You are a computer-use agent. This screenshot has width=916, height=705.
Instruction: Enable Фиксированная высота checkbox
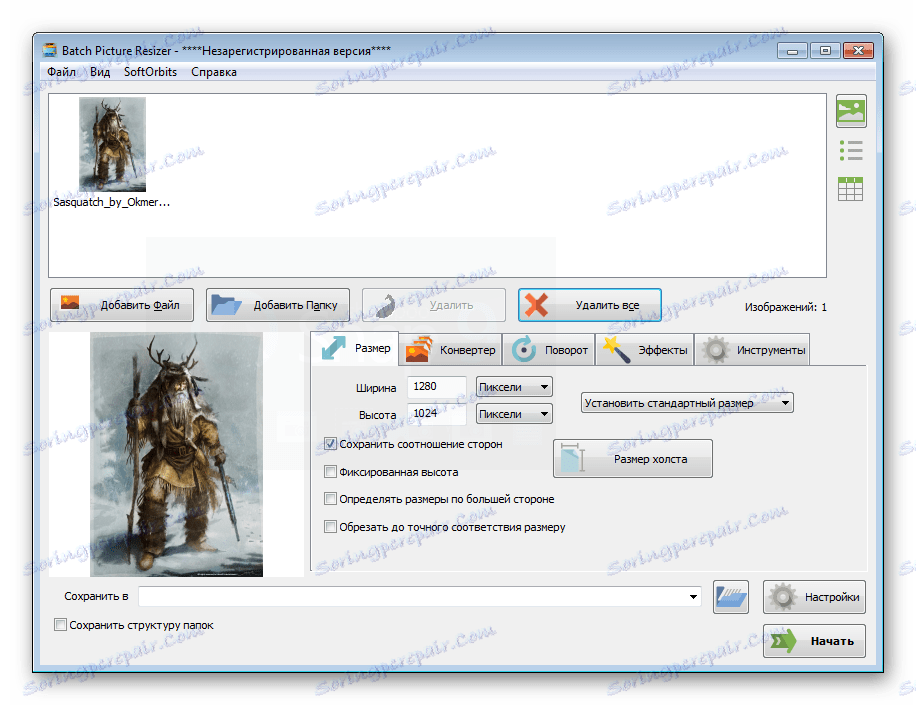click(x=331, y=471)
